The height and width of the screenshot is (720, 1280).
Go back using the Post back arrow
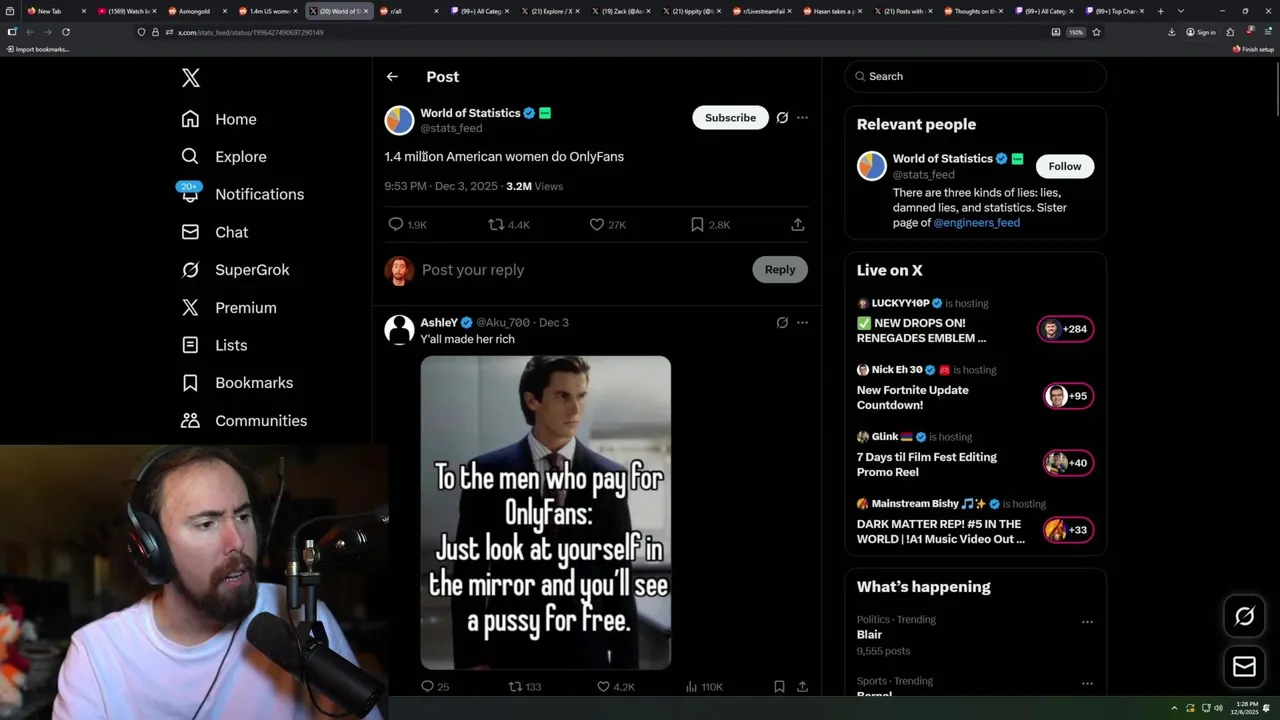[392, 77]
